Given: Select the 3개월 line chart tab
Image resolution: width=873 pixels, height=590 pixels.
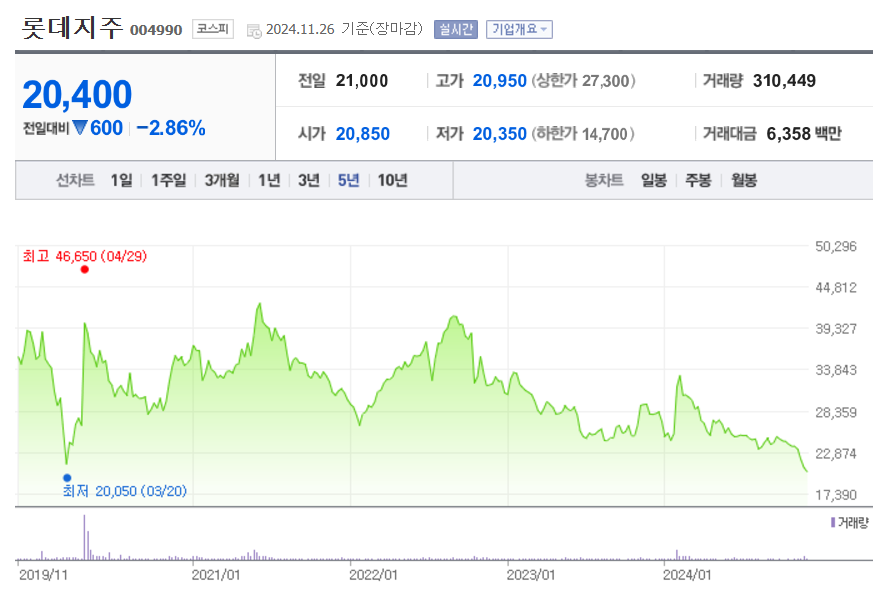Looking at the screenshot, I should pos(222,180).
